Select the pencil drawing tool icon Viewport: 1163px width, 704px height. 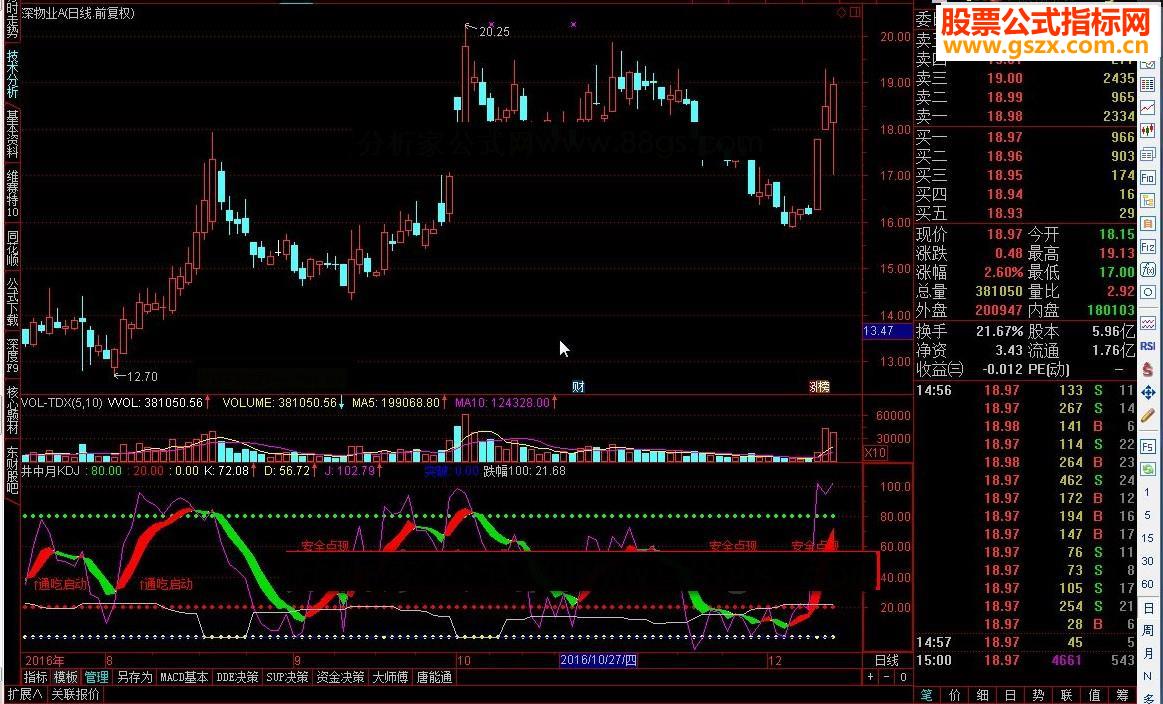[1147, 415]
